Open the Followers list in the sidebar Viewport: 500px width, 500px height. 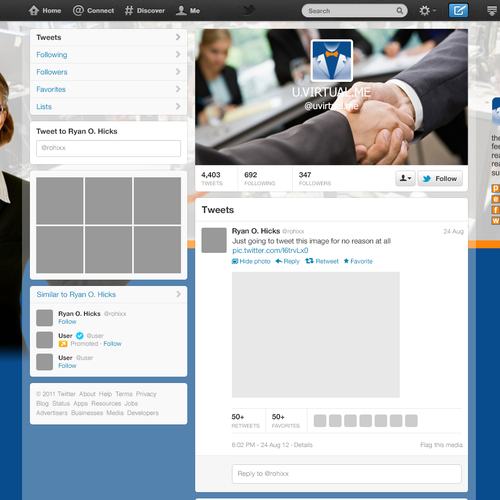108,72
